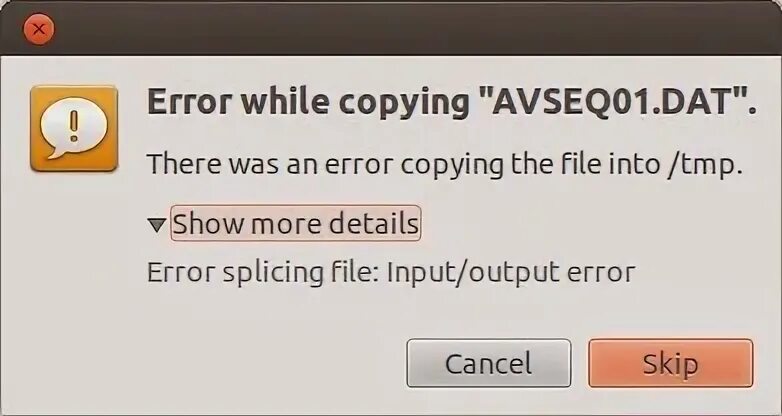This screenshot has width=782, height=416.
Task: Click the word "Cancel" on the grey button
Action: [488, 364]
